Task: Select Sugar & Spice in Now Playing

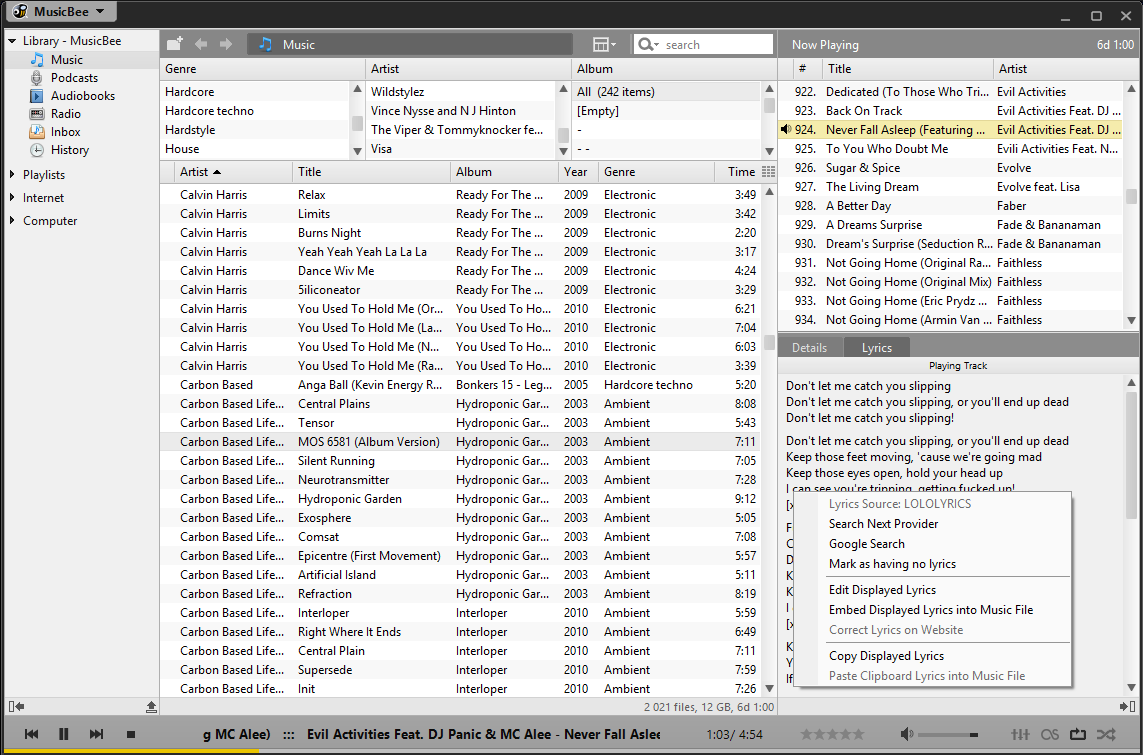Action: tap(951, 168)
